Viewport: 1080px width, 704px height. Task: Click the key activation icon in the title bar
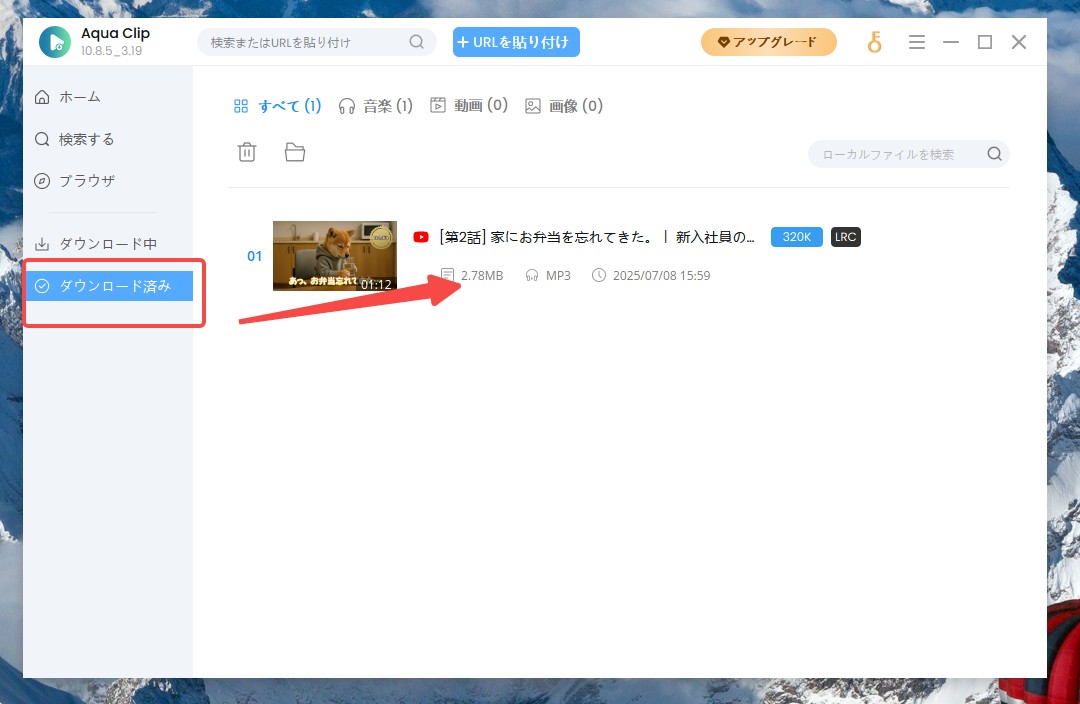(874, 42)
